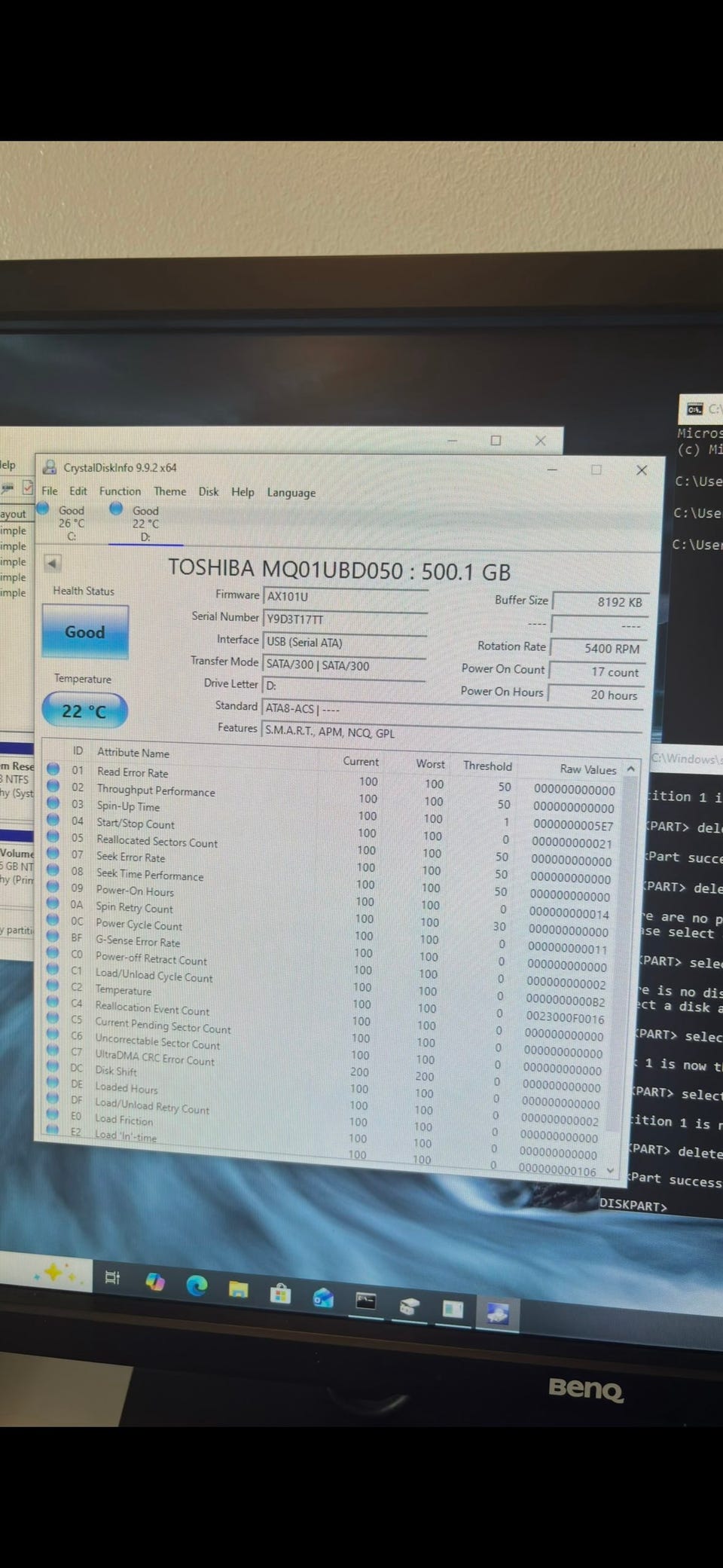Click the attribute list scroll-up arrow
The height and width of the screenshot is (1568, 723).
(x=631, y=769)
